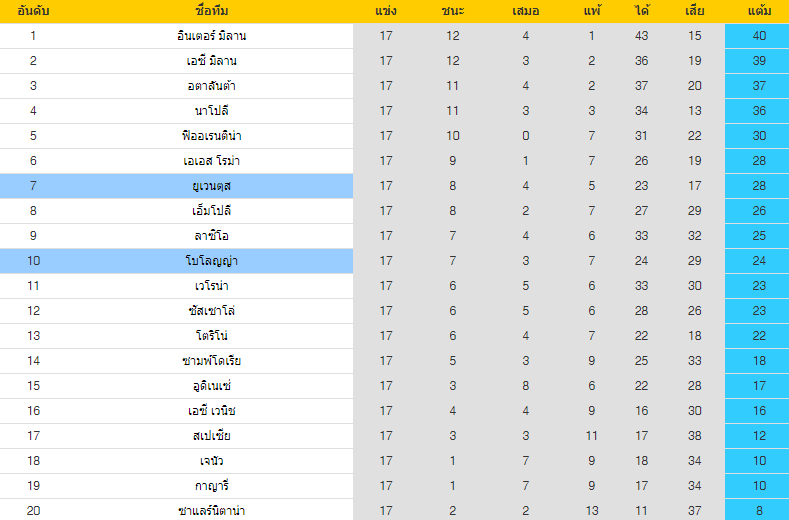Click the ชนะ wins column header
Viewport: 789px width, 520px height.
click(452, 11)
